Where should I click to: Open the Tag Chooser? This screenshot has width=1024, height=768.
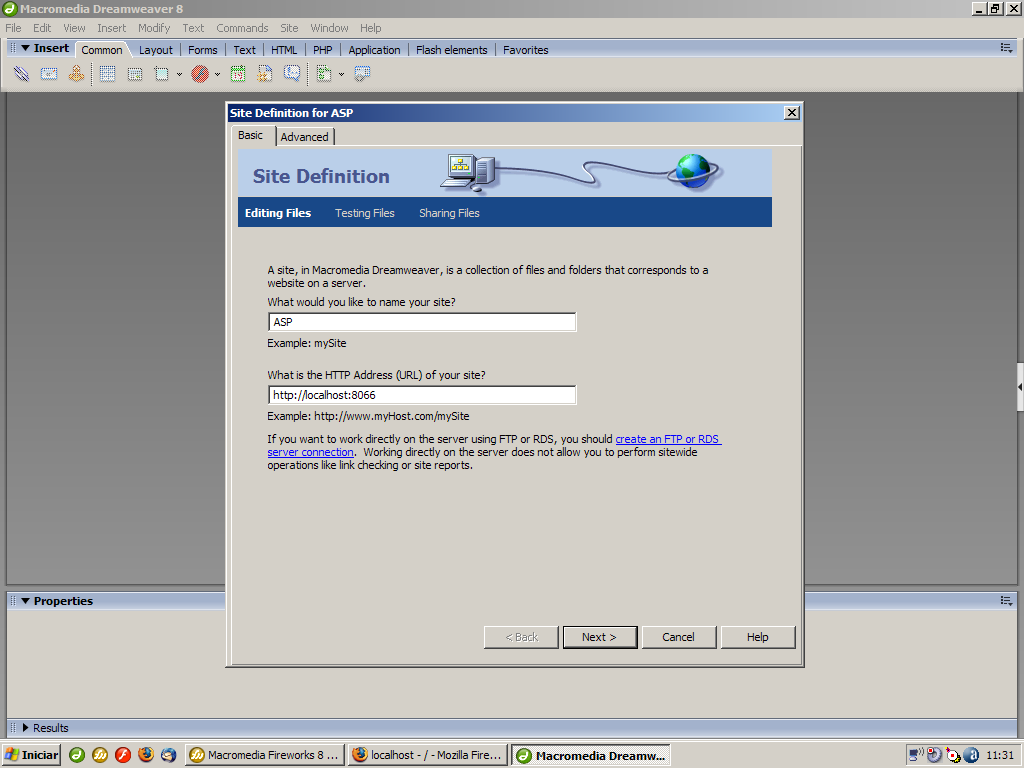362,74
